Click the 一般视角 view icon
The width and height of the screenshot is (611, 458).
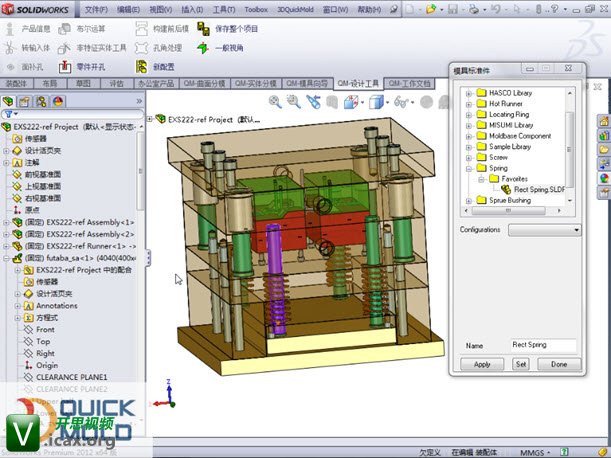(x=203, y=48)
